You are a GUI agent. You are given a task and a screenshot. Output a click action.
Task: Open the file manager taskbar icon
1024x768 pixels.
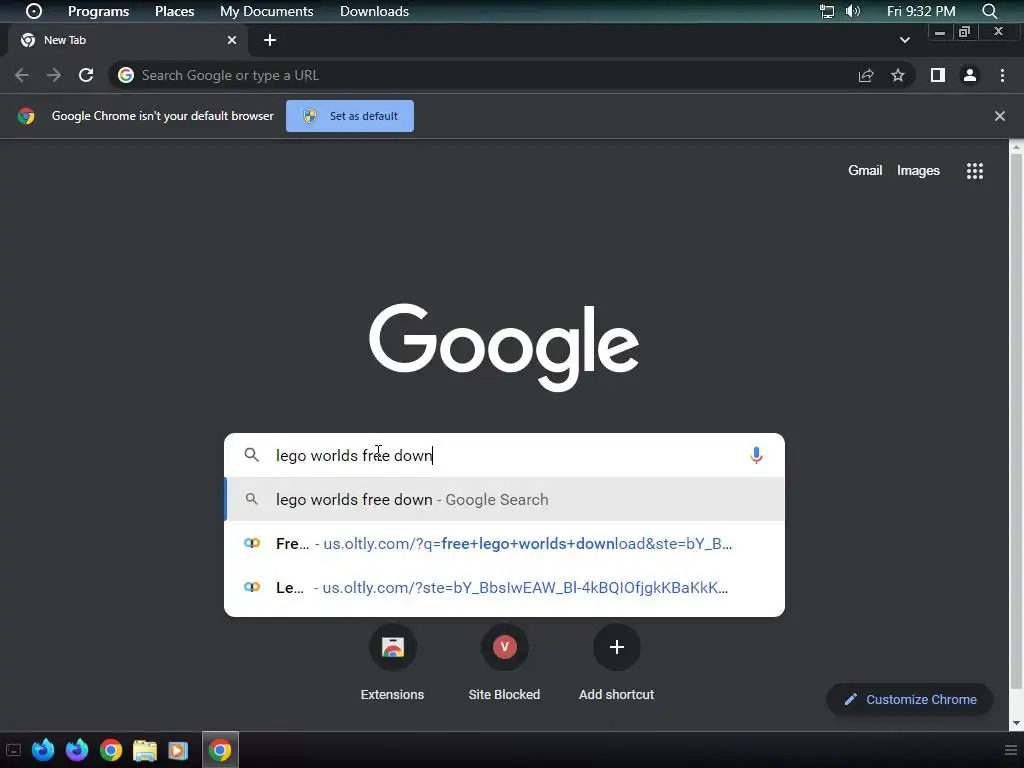pos(144,750)
